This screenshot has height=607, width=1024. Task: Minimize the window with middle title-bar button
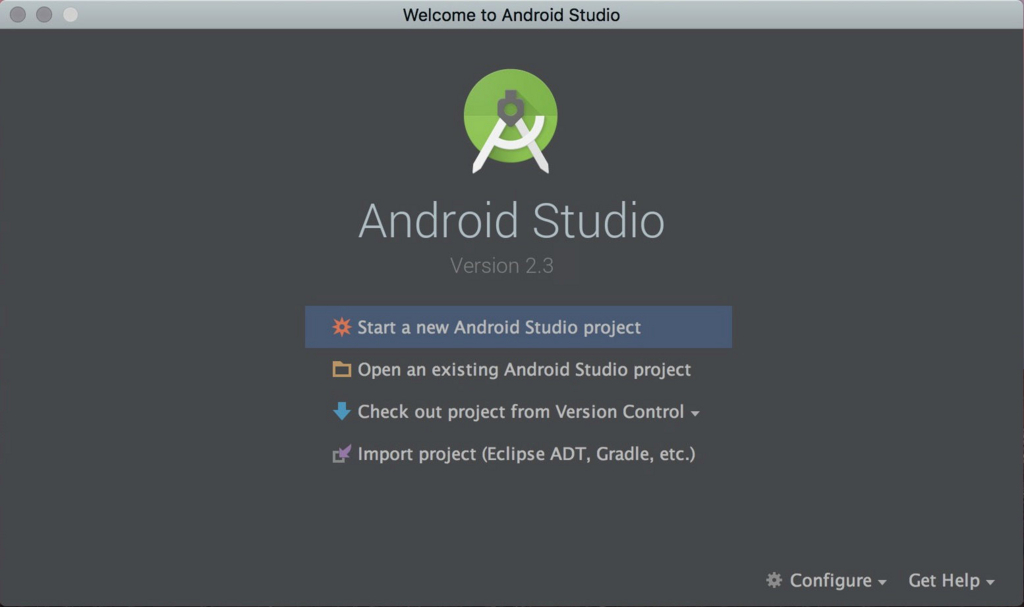44,14
